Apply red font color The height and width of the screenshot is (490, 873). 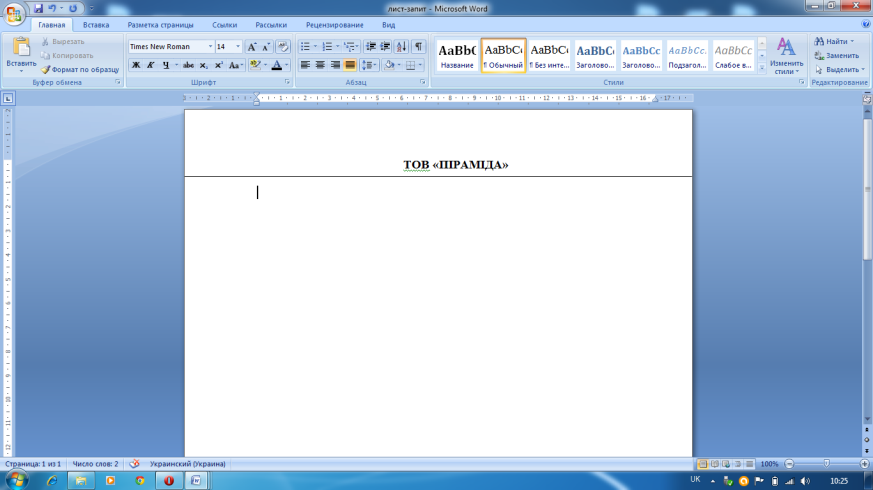[277, 65]
